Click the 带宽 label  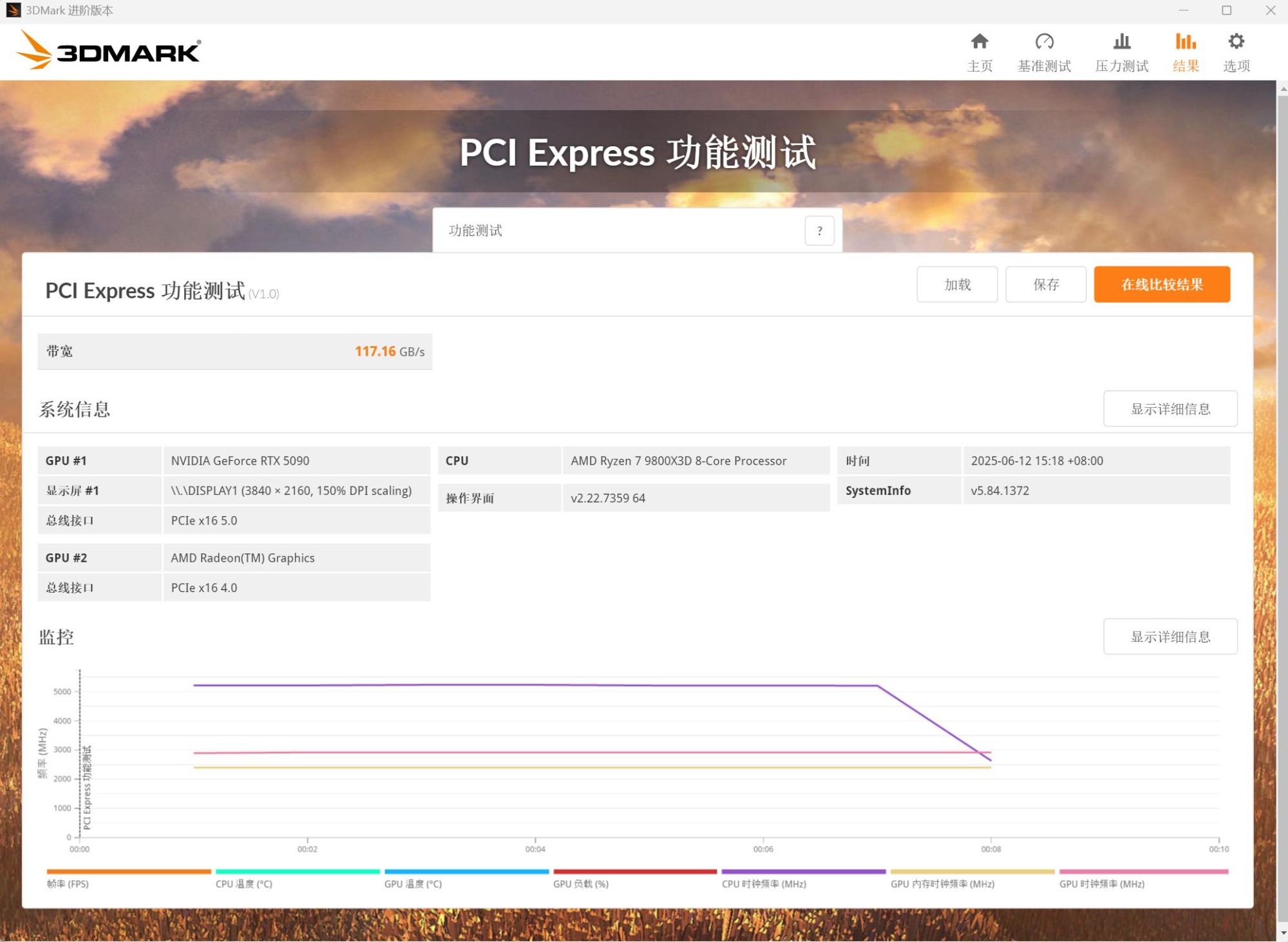pos(59,352)
